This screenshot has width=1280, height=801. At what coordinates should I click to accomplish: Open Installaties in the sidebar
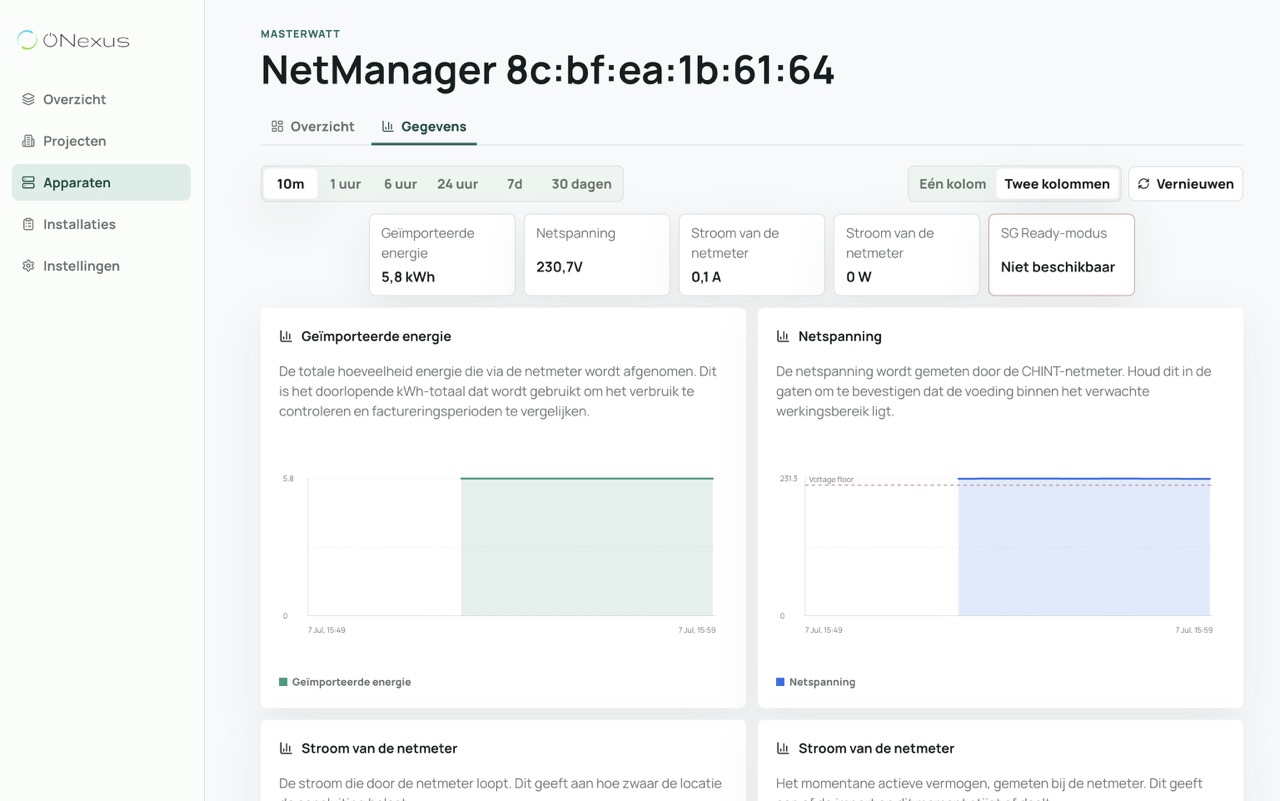pyautogui.click(x=101, y=224)
